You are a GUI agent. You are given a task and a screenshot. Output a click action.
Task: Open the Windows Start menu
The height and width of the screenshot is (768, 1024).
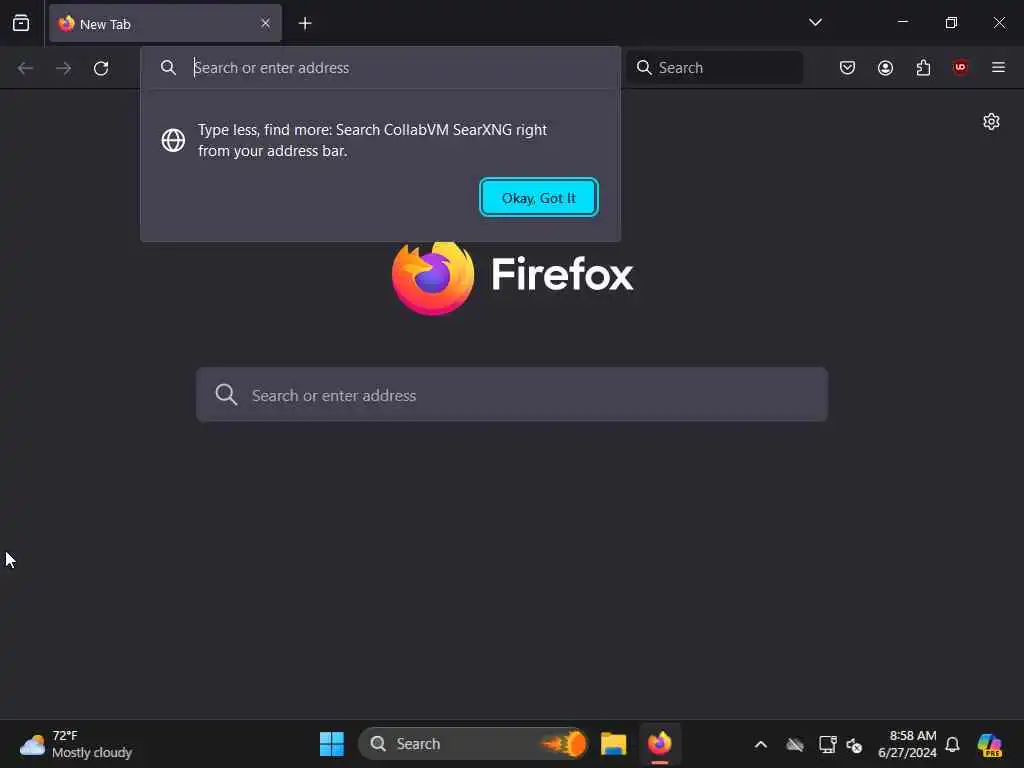point(332,744)
